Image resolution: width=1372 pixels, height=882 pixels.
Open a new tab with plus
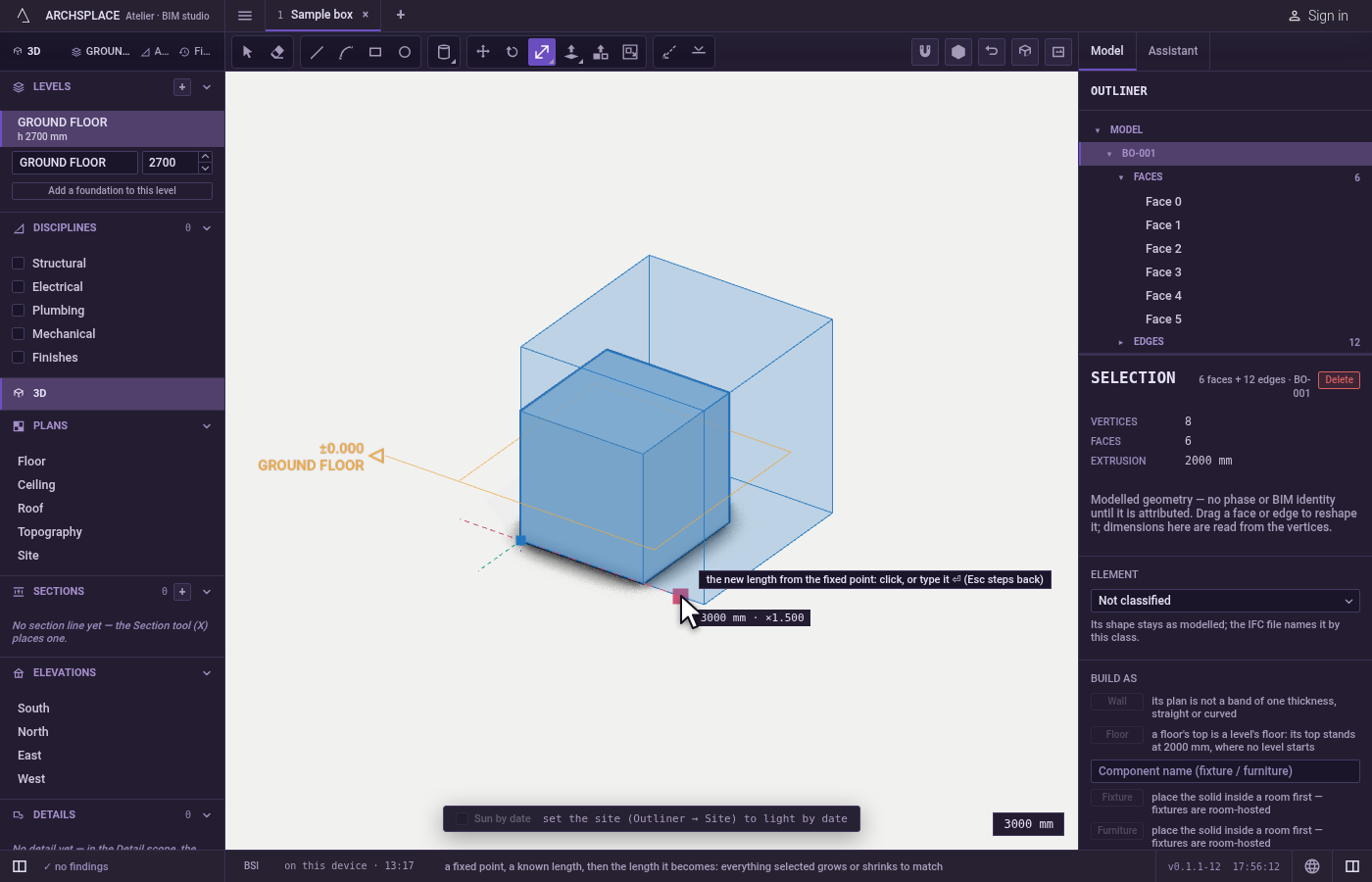(401, 15)
